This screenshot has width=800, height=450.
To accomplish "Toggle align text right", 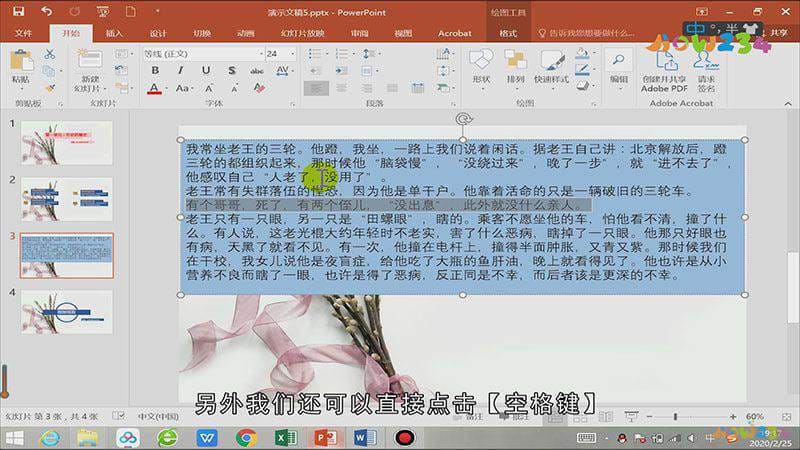I will point(367,88).
